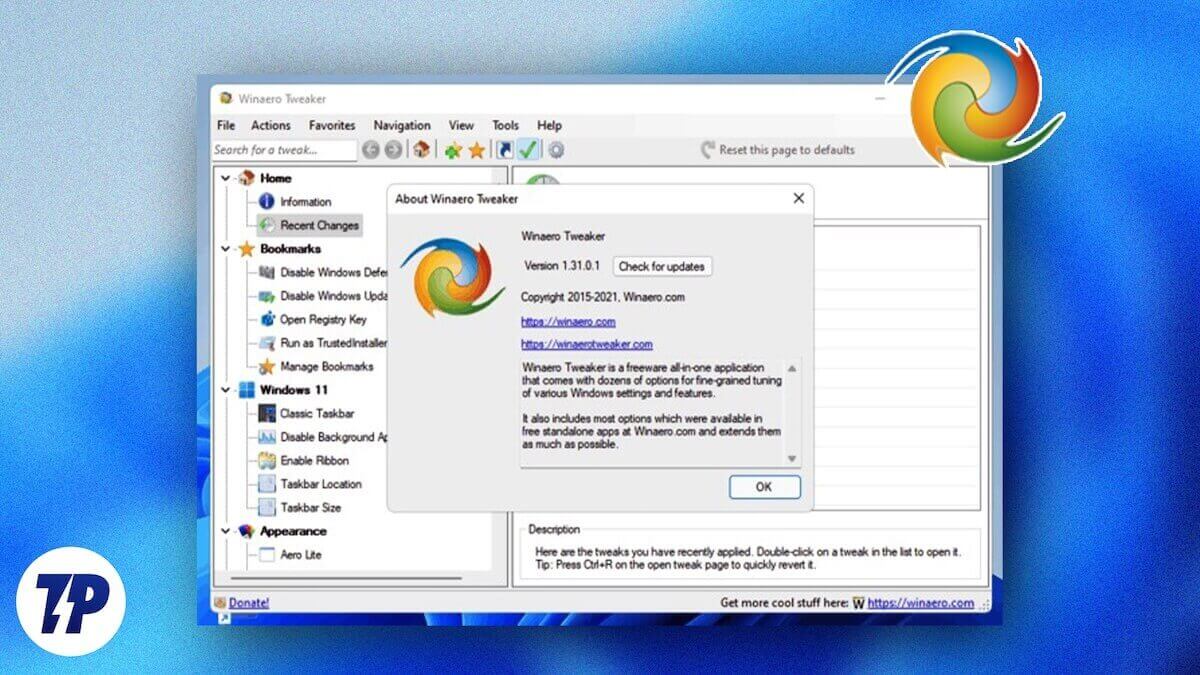Click the Bookmarks category star icon
Viewport: 1200px width, 675px height.
coord(246,249)
